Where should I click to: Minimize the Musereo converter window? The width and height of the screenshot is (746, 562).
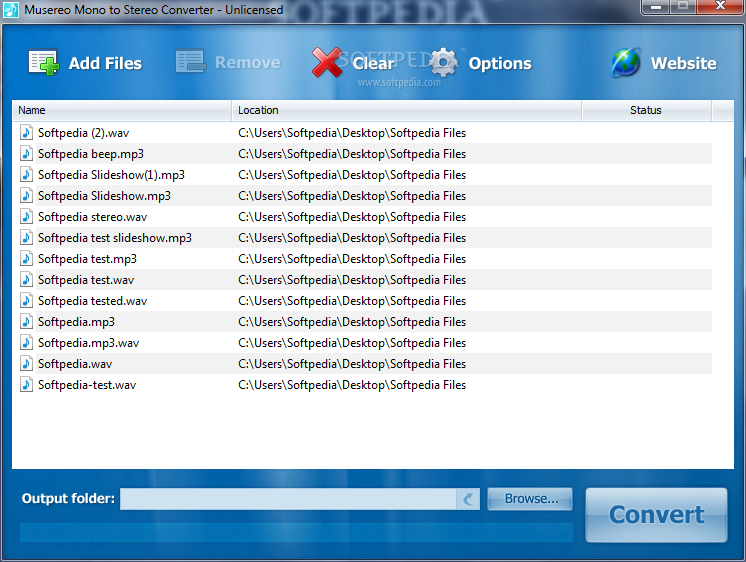tap(656, 7)
